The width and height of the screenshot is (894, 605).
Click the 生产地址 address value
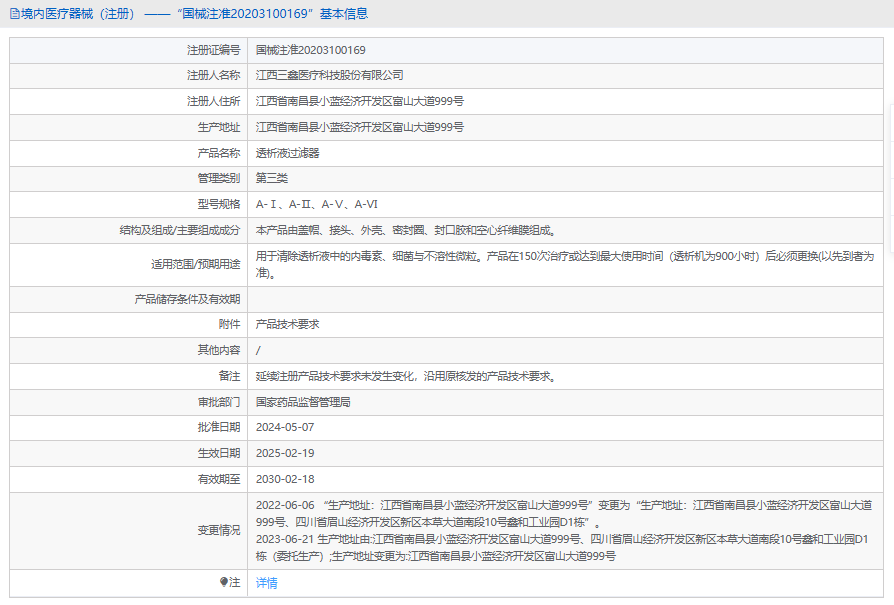click(360, 128)
